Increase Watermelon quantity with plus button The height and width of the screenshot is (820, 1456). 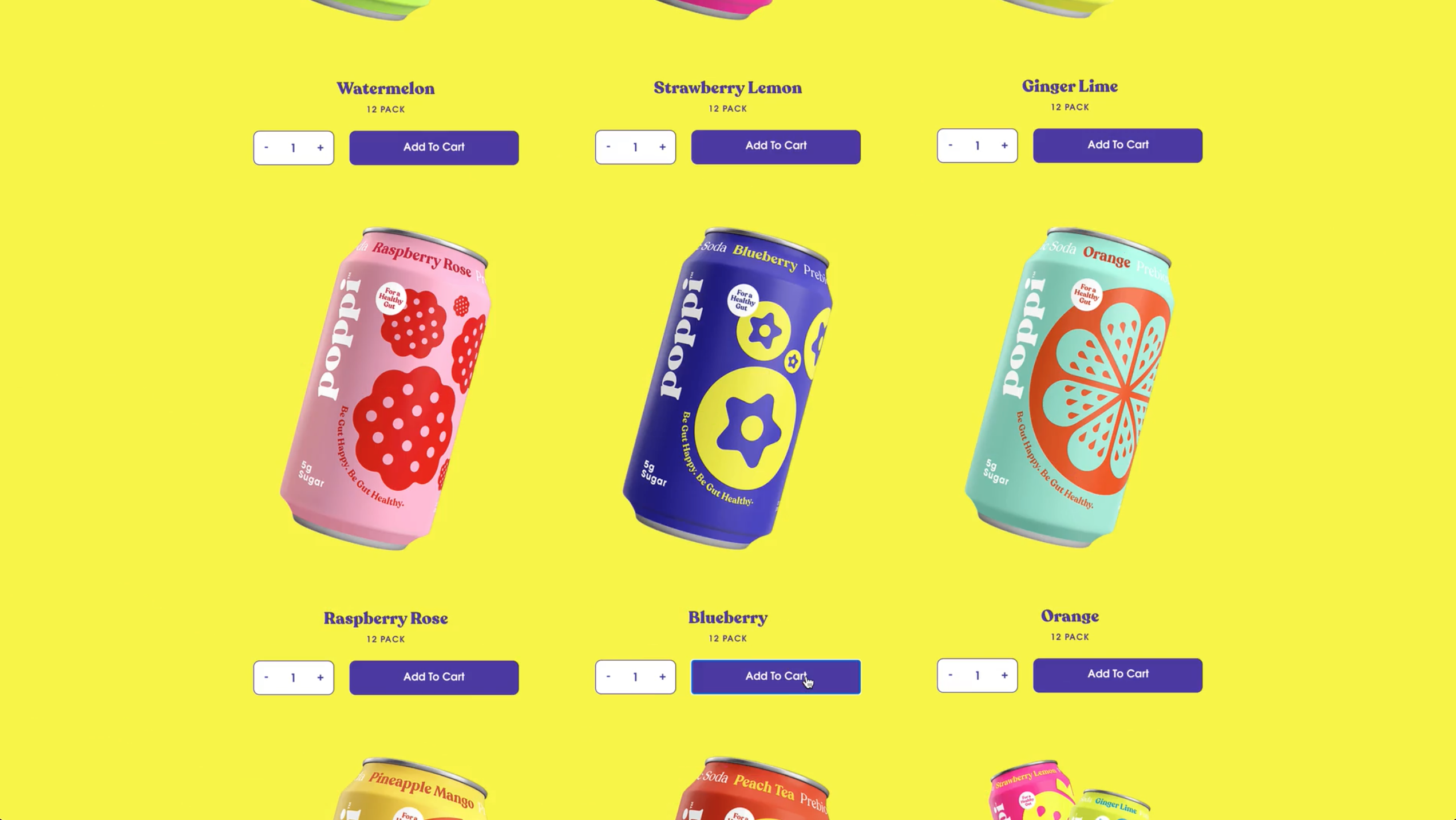point(320,148)
